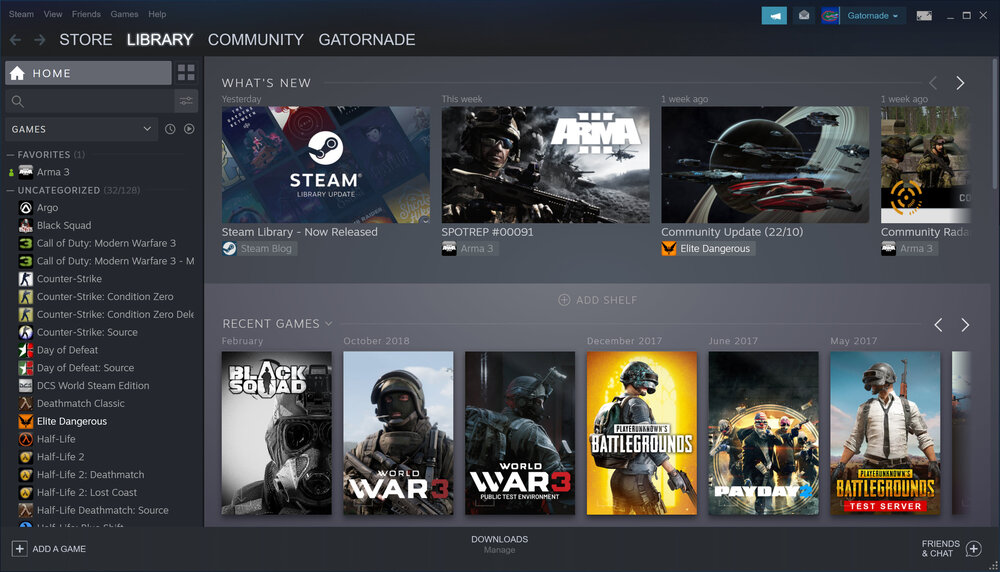Select Black Squad in the games list
The image size is (1000, 572).
point(64,226)
